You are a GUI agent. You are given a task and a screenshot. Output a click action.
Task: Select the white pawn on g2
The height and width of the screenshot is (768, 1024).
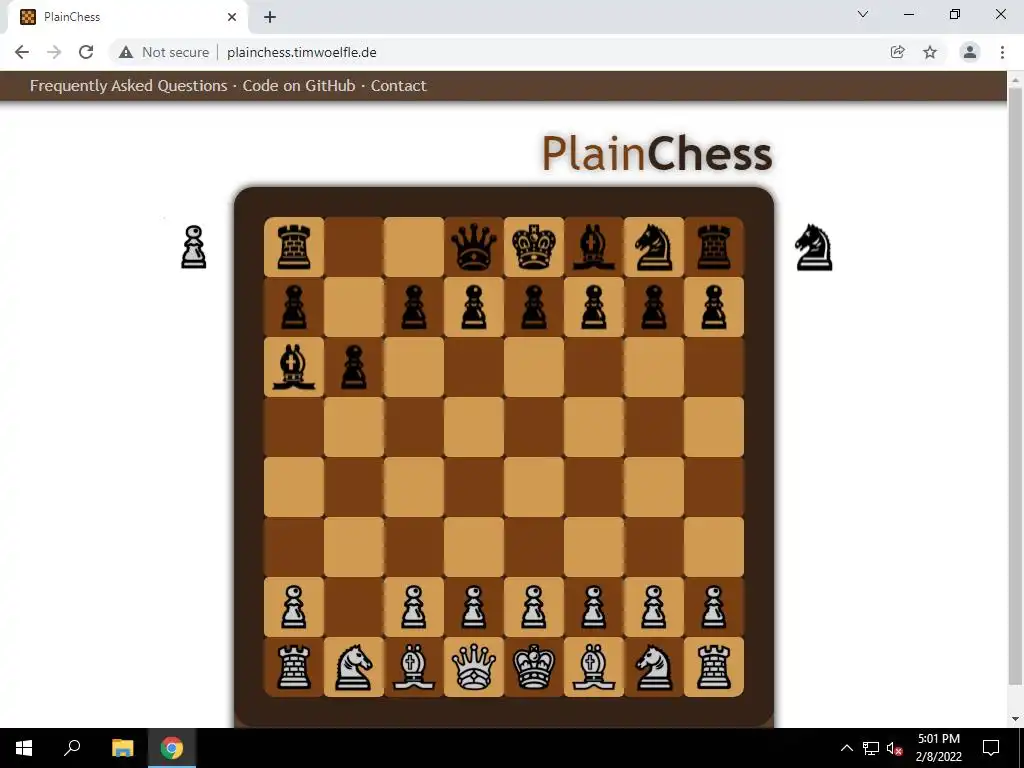click(x=654, y=607)
